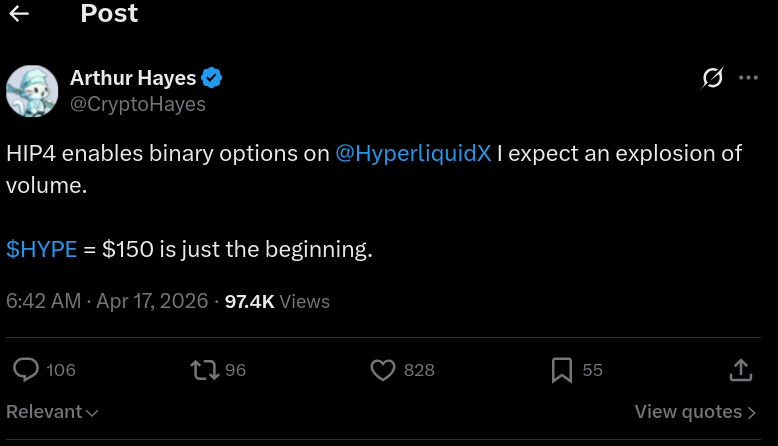Click the 6:42 AM Apr 17, 2026 timestamp
This screenshot has width=778, height=446.
coord(107,301)
